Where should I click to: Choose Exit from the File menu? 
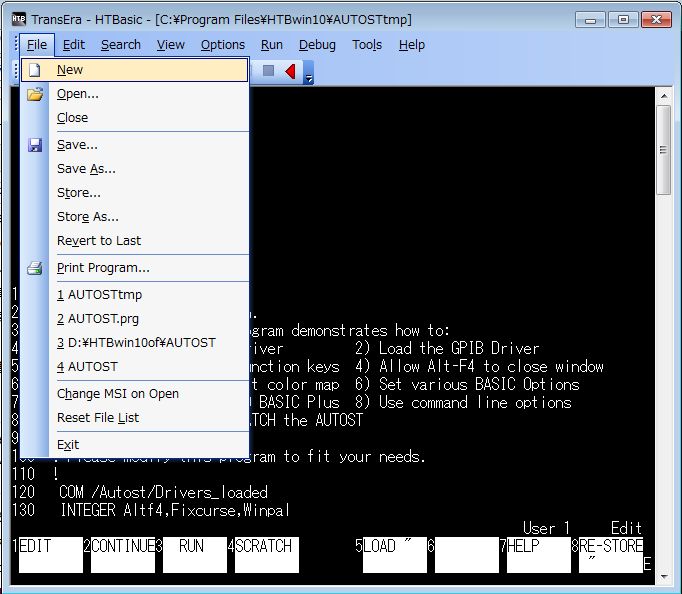point(135,444)
